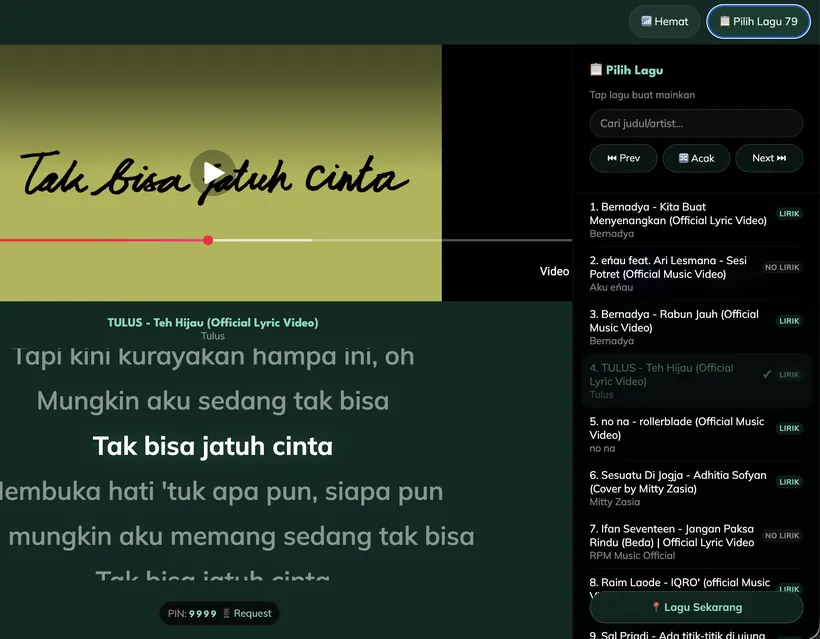Play Sesuatu Di Jogja - Adhitia Sofyan cover
Image resolution: width=820 pixels, height=639 pixels.
(x=696, y=488)
